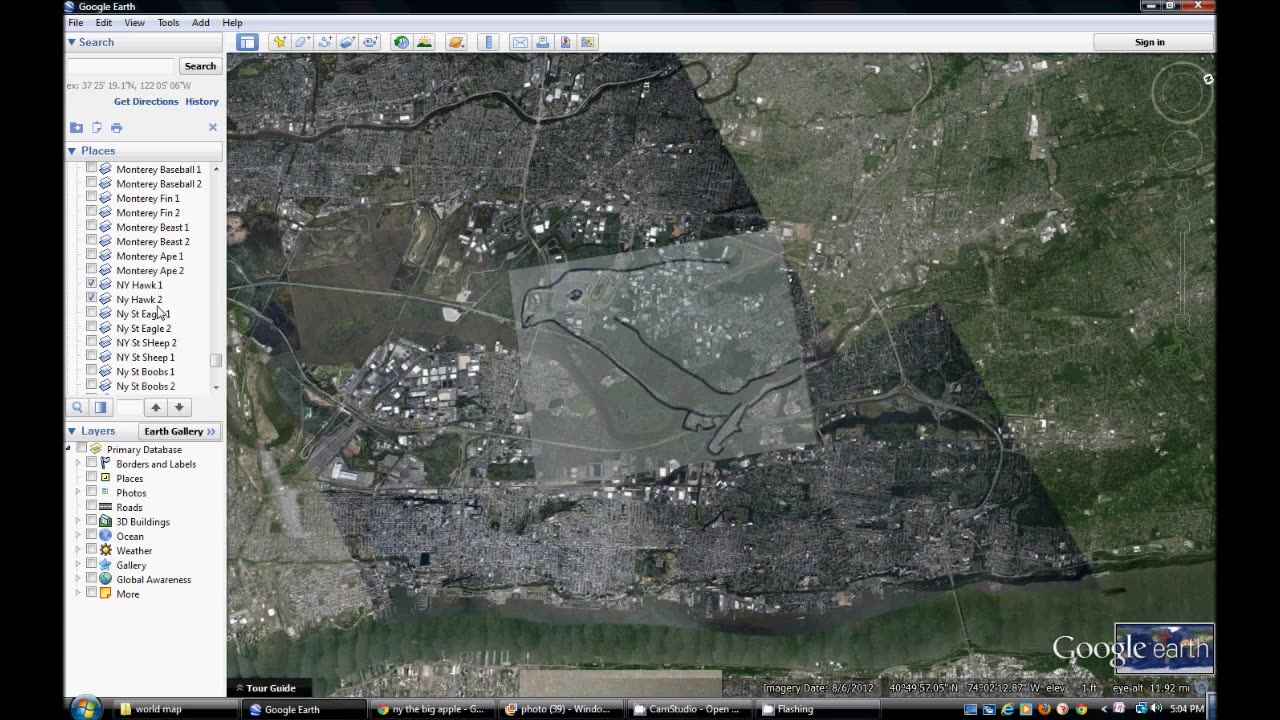Click the email envelope toolbar icon

click(520, 42)
